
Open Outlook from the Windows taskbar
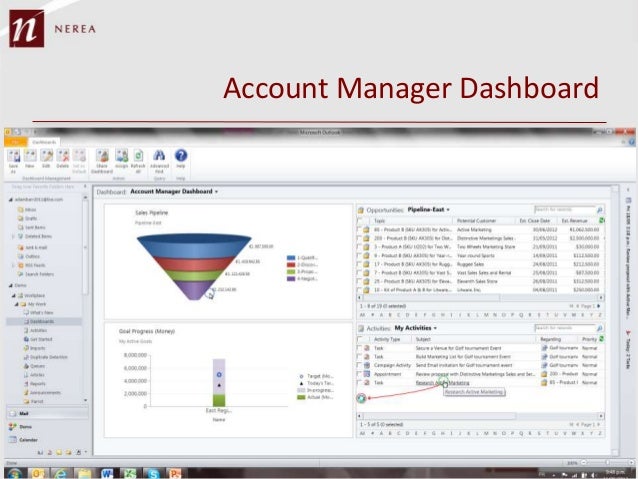(x=37, y=473)
